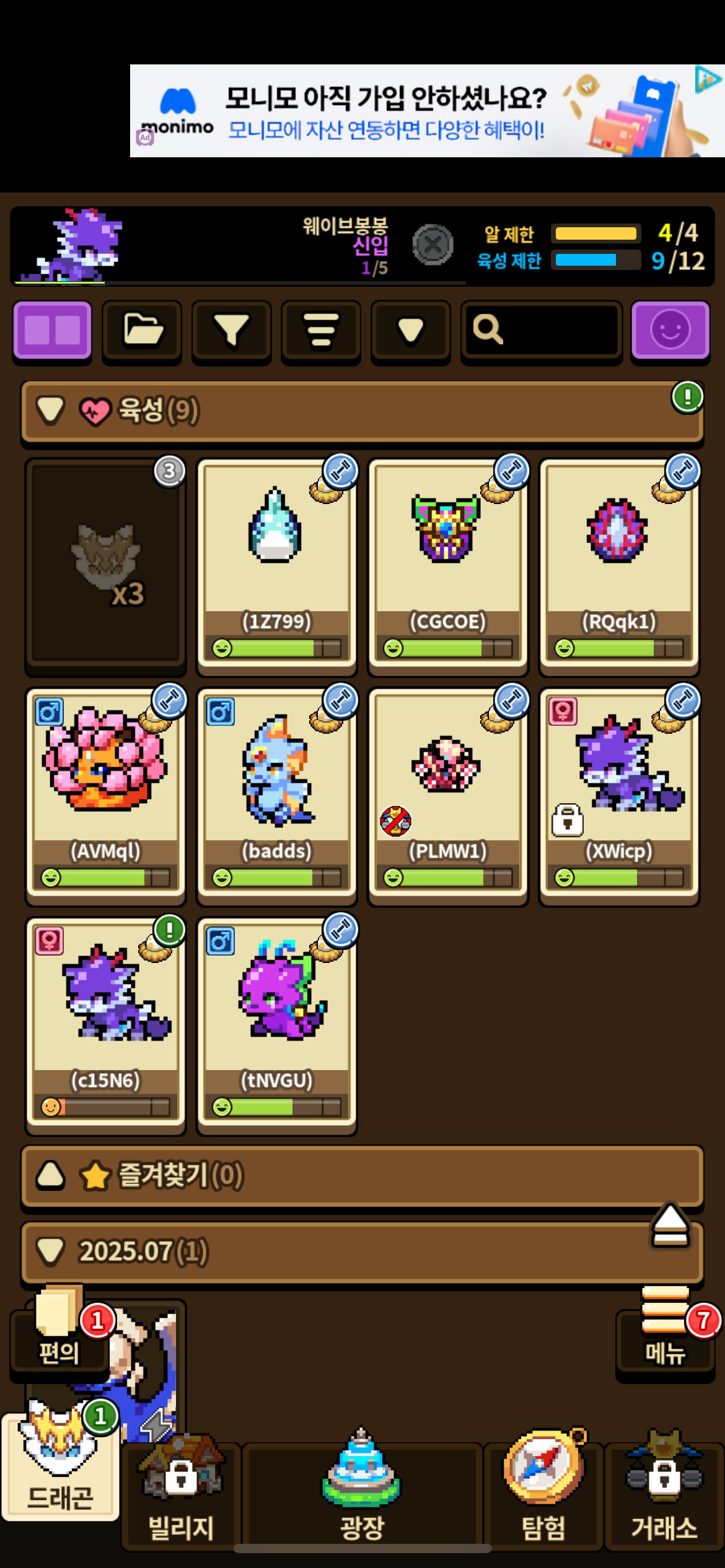Tap the green exclamation badge on c15N6 card

[x=169, y=930]
